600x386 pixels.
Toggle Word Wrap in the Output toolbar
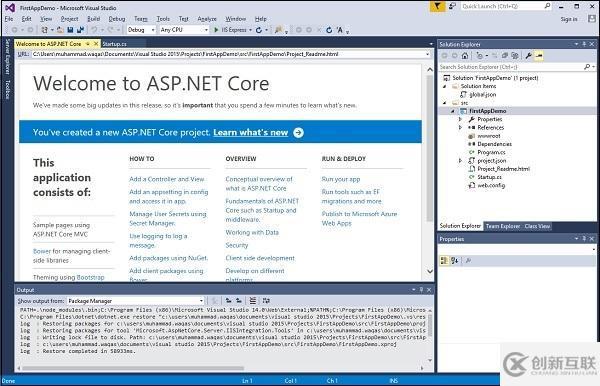point(266,301)
